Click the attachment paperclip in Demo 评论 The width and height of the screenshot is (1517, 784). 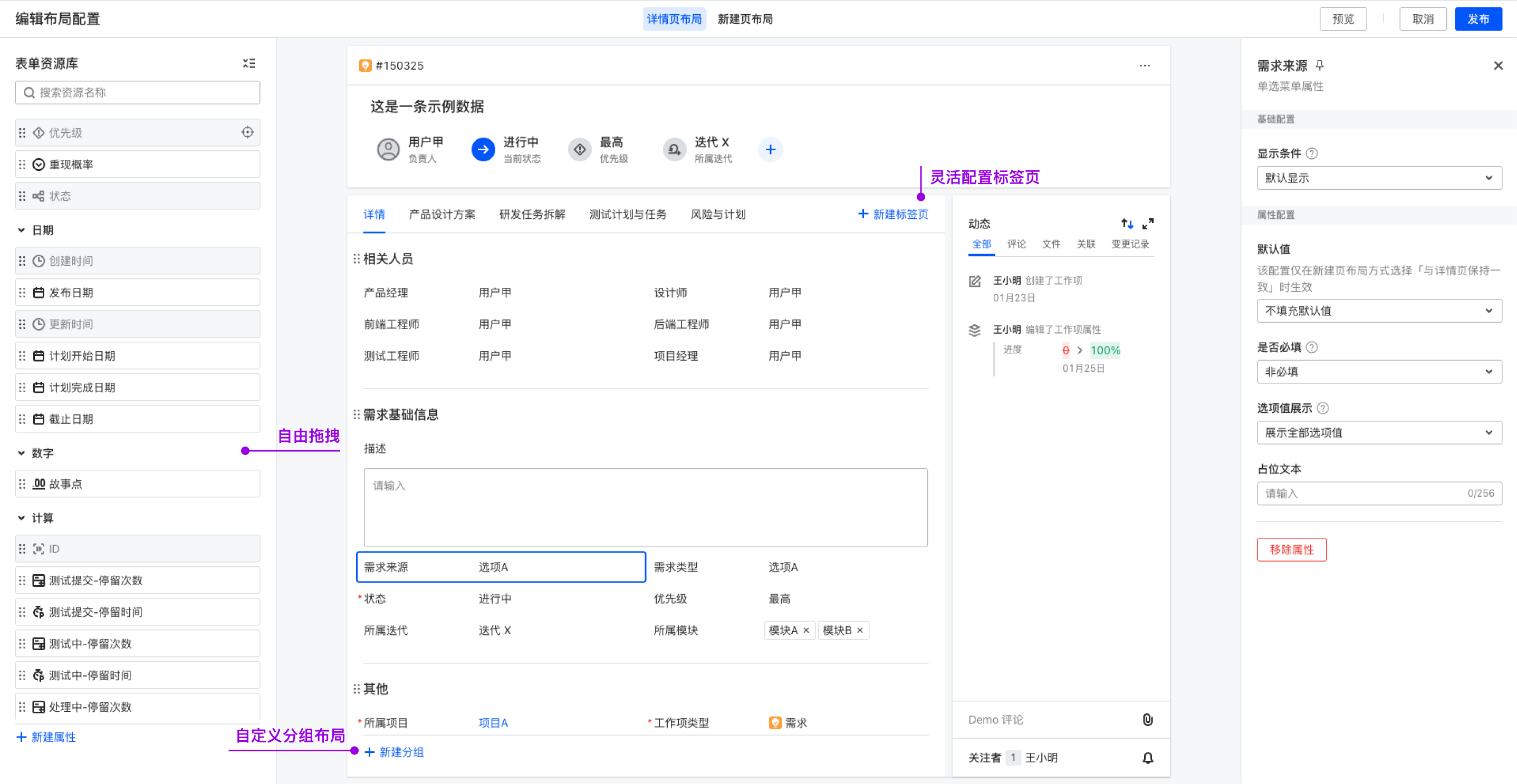coord(1148,719)
